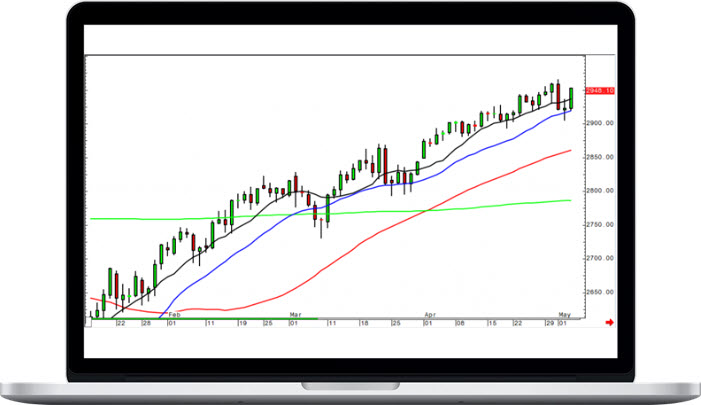Image resolution: width=701 pixels, height=405 pixels.
Task: Click the last green candlestick on the right
Action: [x=571, y=98]
